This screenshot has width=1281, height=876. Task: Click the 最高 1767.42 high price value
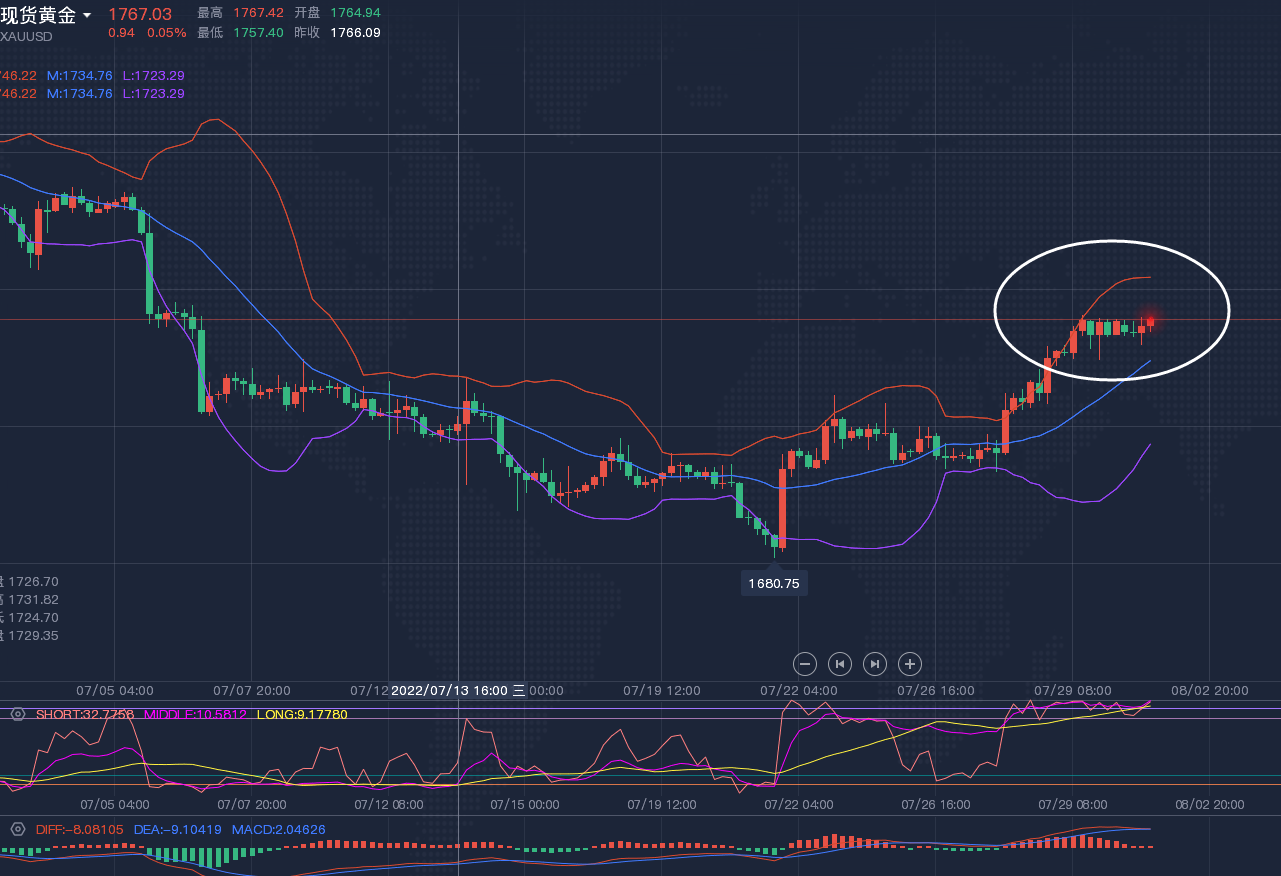point(258,13)
